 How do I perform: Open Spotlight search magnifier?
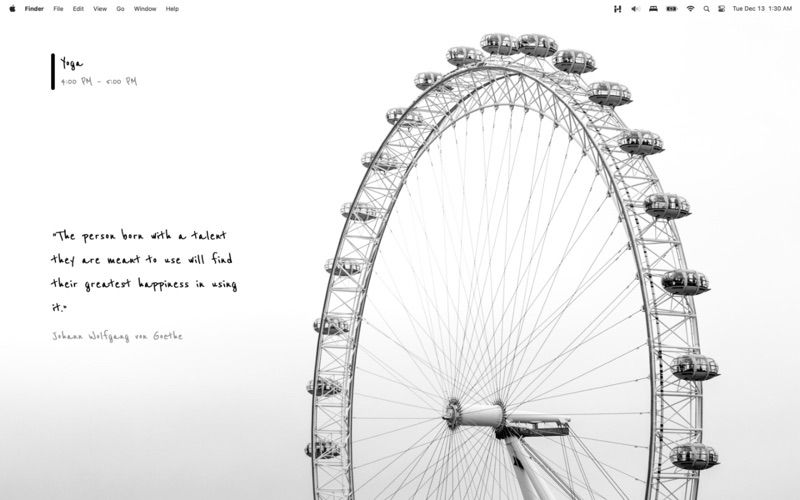pos(706,9)
